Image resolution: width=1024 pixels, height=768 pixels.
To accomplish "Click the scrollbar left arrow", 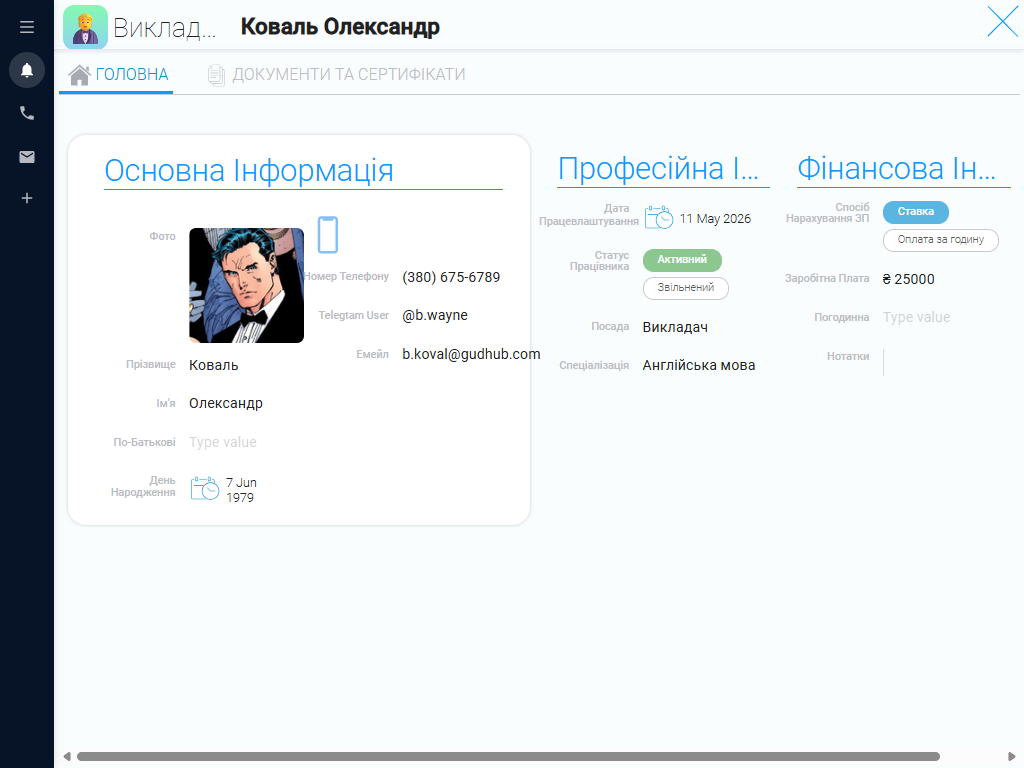I will tap(67, 756).
